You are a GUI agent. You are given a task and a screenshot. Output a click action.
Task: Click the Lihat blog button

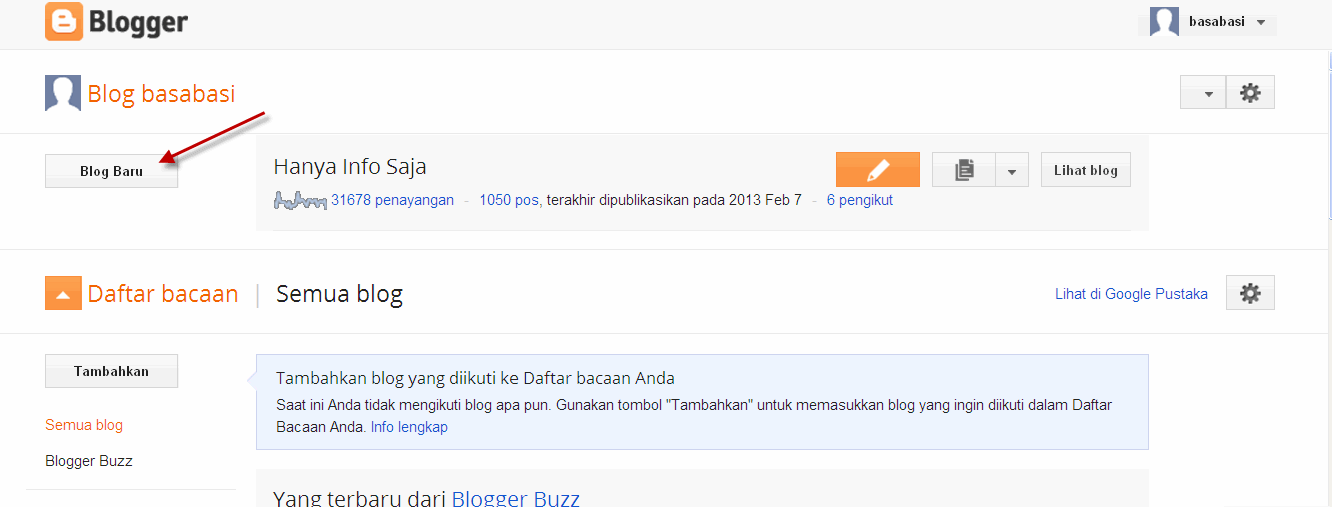(x=1086, y=170)
